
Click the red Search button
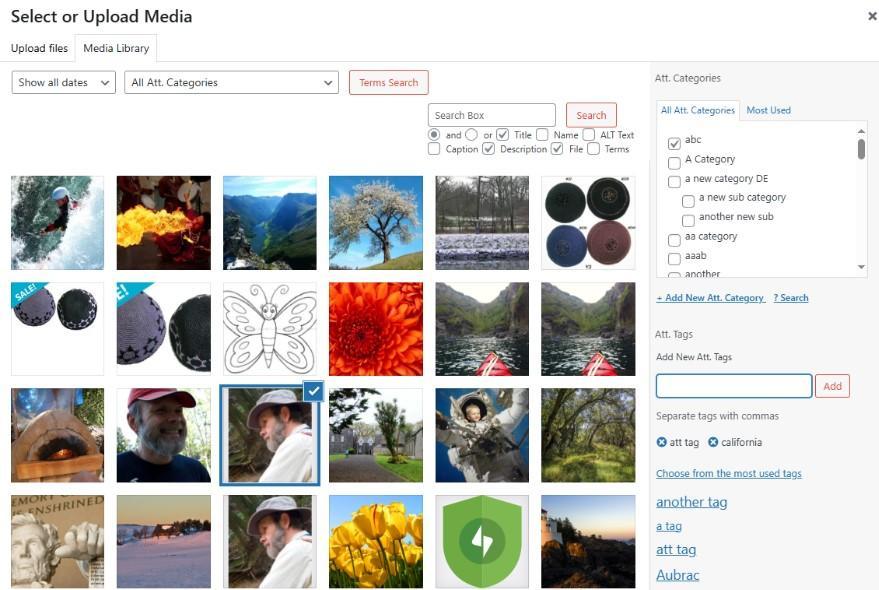coord(590,114)
